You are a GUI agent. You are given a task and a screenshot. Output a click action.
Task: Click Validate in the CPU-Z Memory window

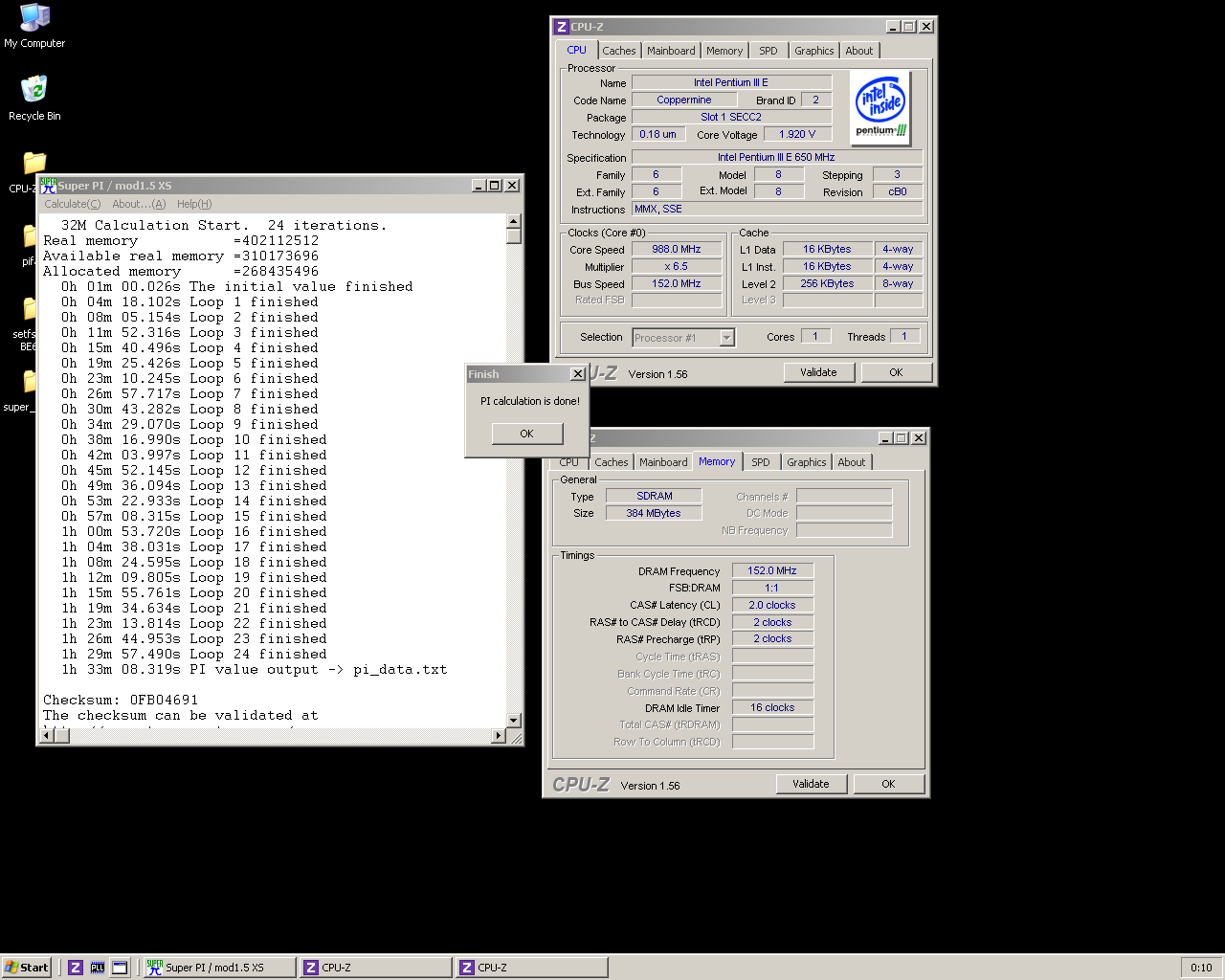coord(811,784)
